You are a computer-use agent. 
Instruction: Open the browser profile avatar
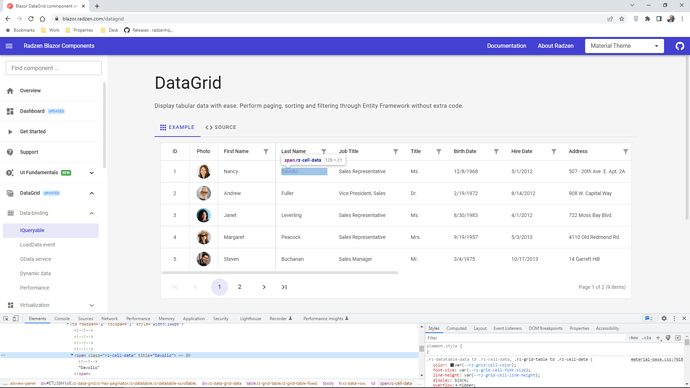coord(671,19)
